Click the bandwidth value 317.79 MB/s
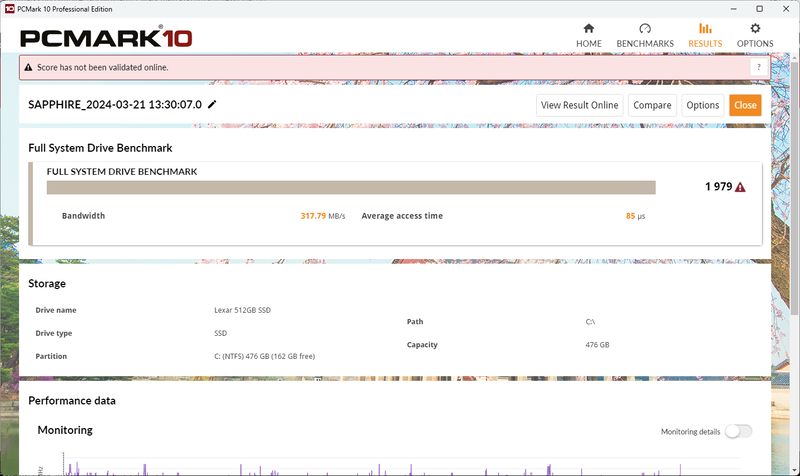The image size is (800, 476). pyautogui.click(x=322, y=216)
